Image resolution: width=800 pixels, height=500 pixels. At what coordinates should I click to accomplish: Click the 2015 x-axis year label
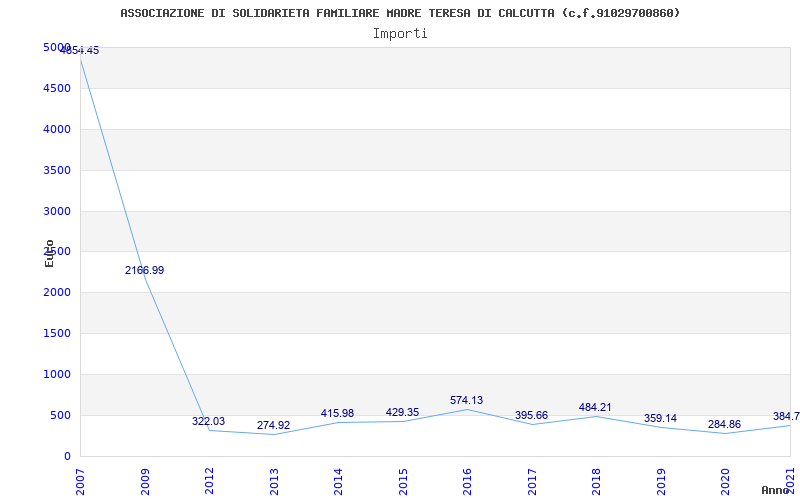[403, 482]
